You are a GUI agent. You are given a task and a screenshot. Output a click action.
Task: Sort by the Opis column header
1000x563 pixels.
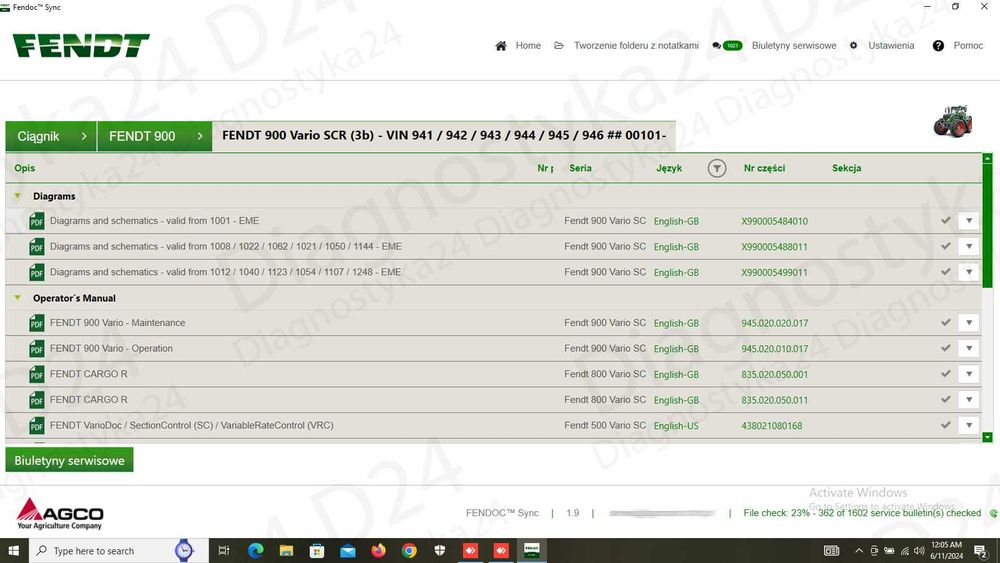[x=24, y=168]
